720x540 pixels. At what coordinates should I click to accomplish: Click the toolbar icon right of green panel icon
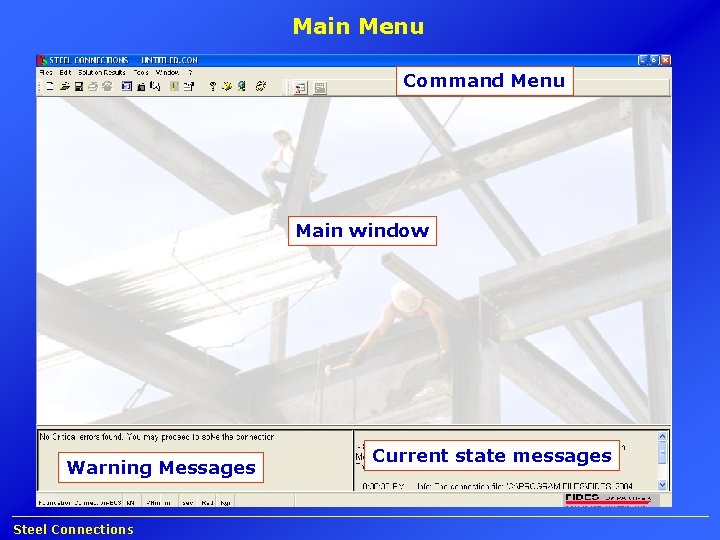189,86
